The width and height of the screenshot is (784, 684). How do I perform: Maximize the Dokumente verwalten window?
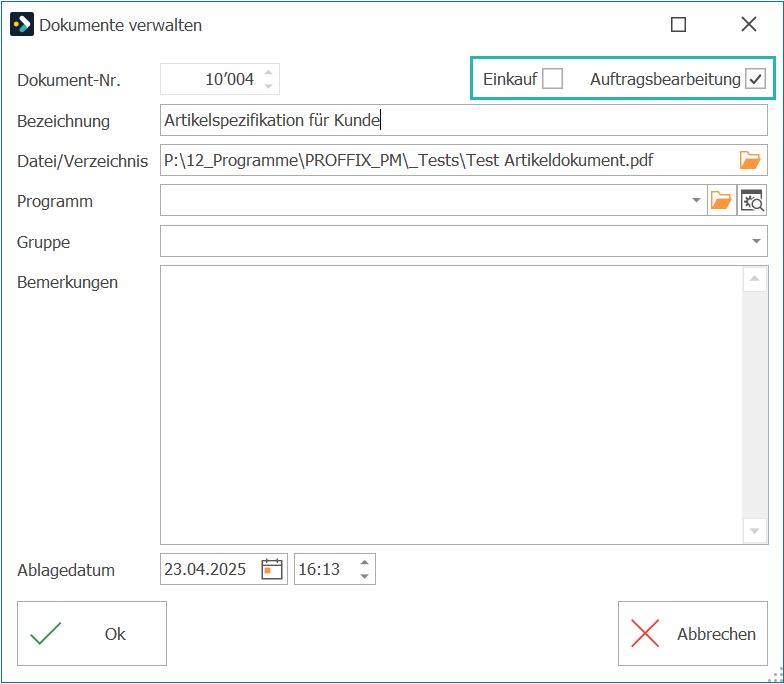[x=678, y=24]
